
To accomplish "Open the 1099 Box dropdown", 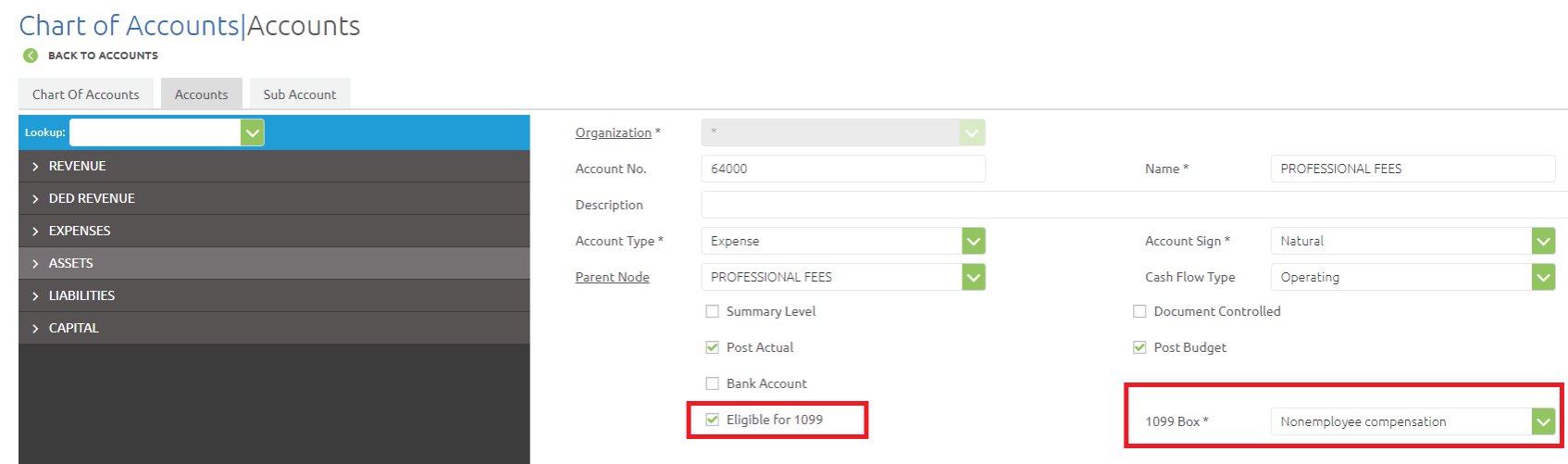I will 1543,421.
